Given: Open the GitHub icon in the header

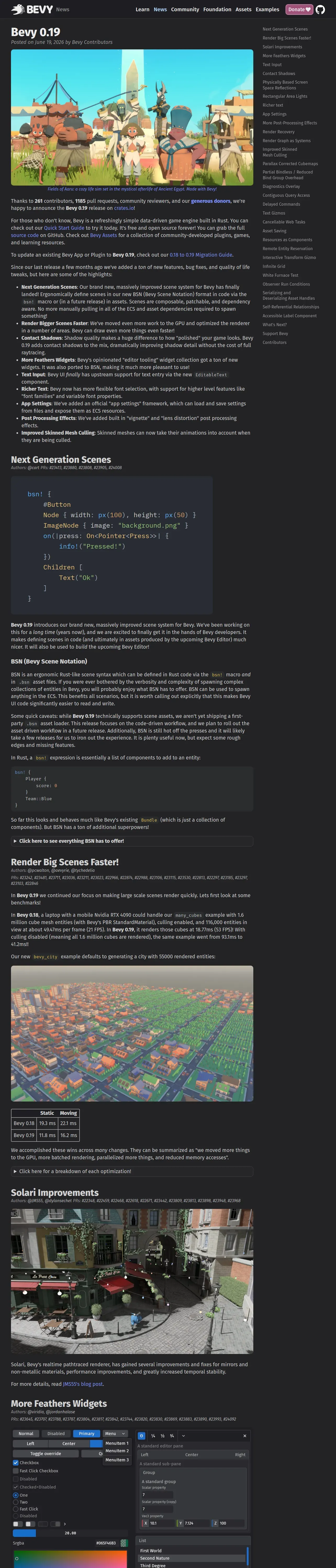Looking at the screenshot, I should click(320, 10).
